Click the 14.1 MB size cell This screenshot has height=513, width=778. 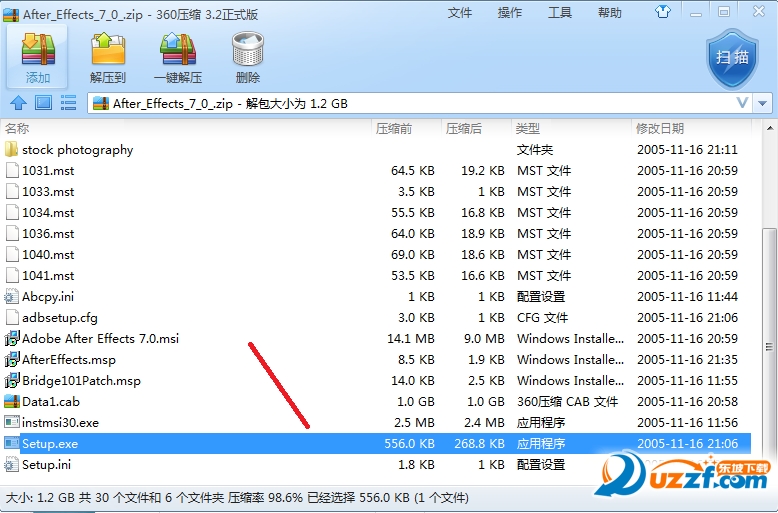[x=410, y=338]
